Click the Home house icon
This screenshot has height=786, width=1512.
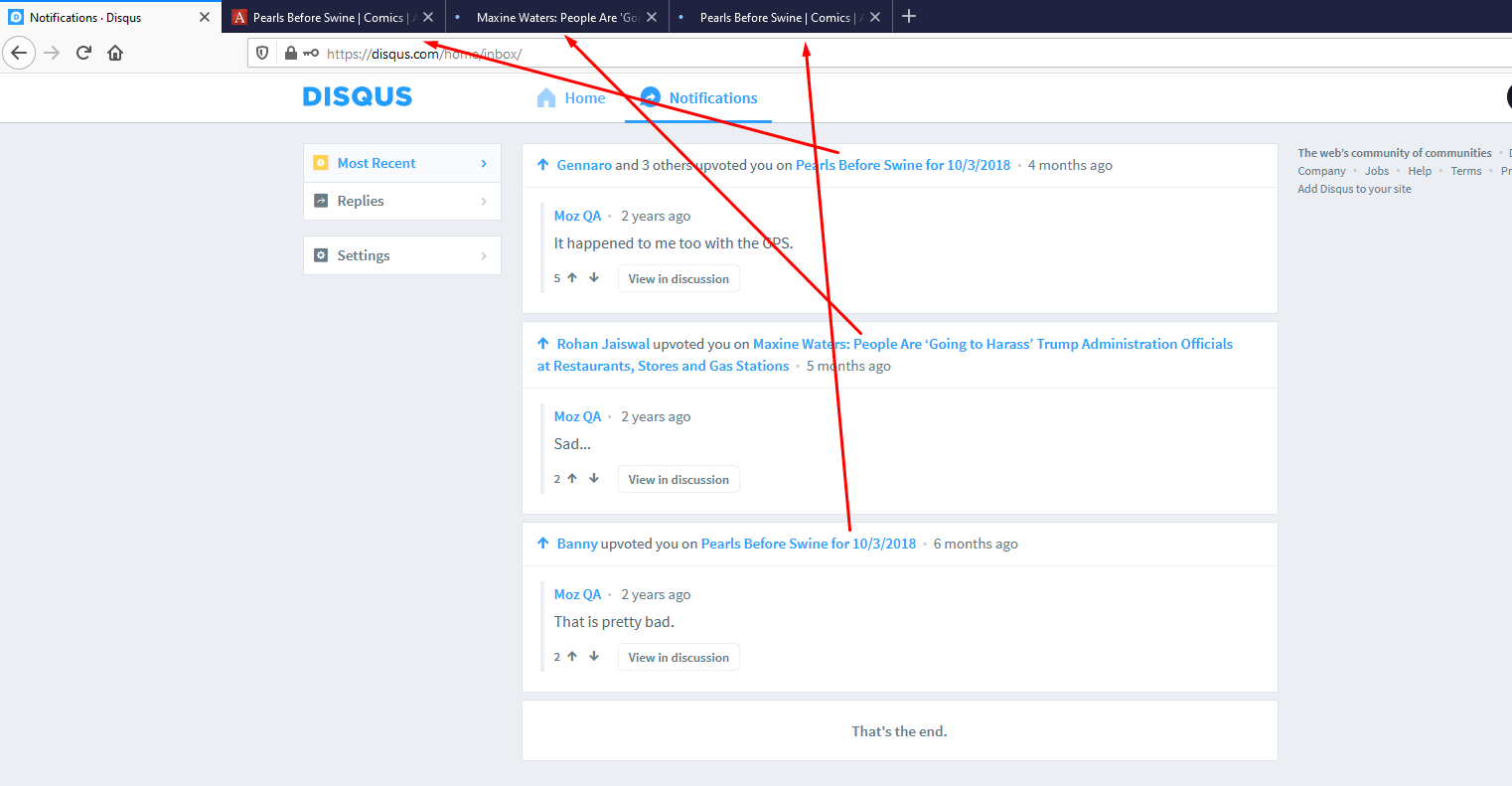[545, 96]
